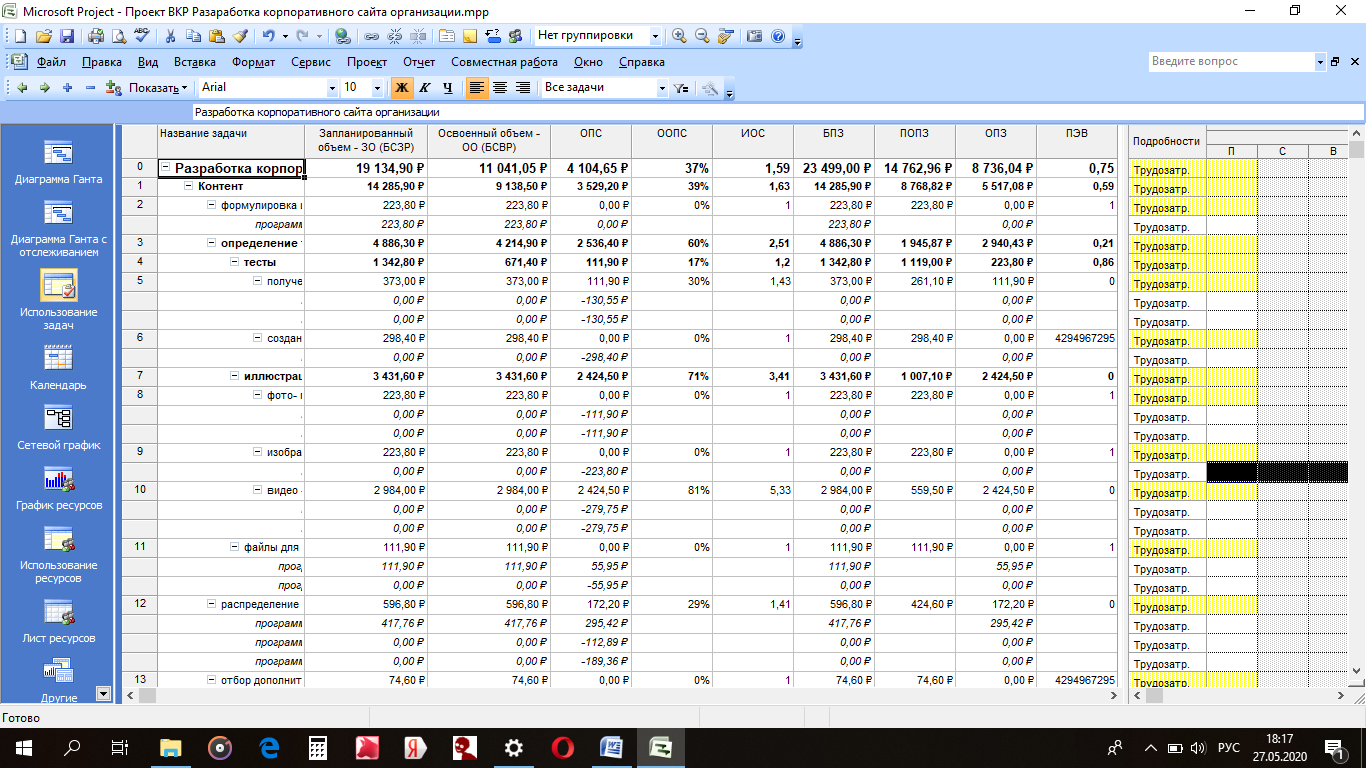This screenshot has height=768, width=1366.
Task: Unlink the selected tasks
Action: click(x=395, y=36)
